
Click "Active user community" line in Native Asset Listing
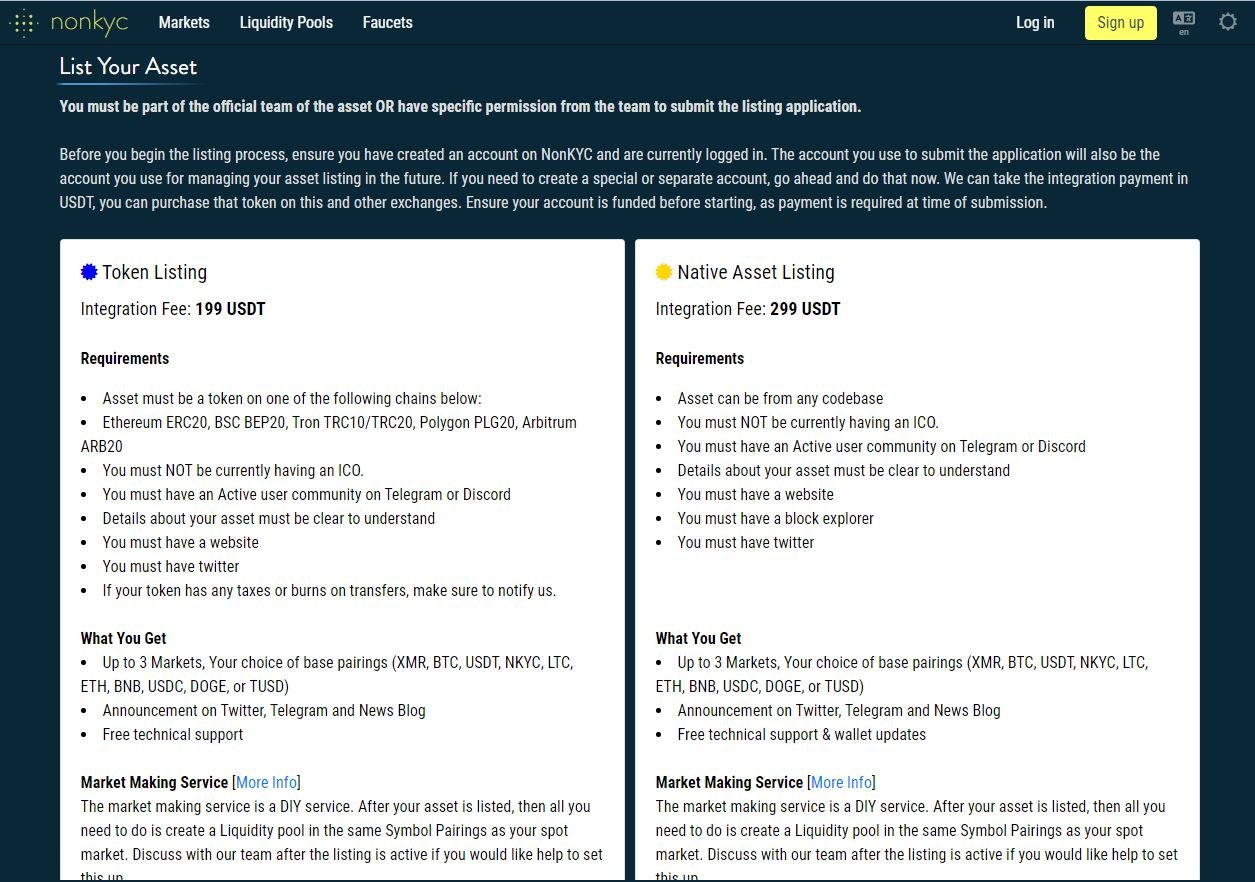[881, 446]
